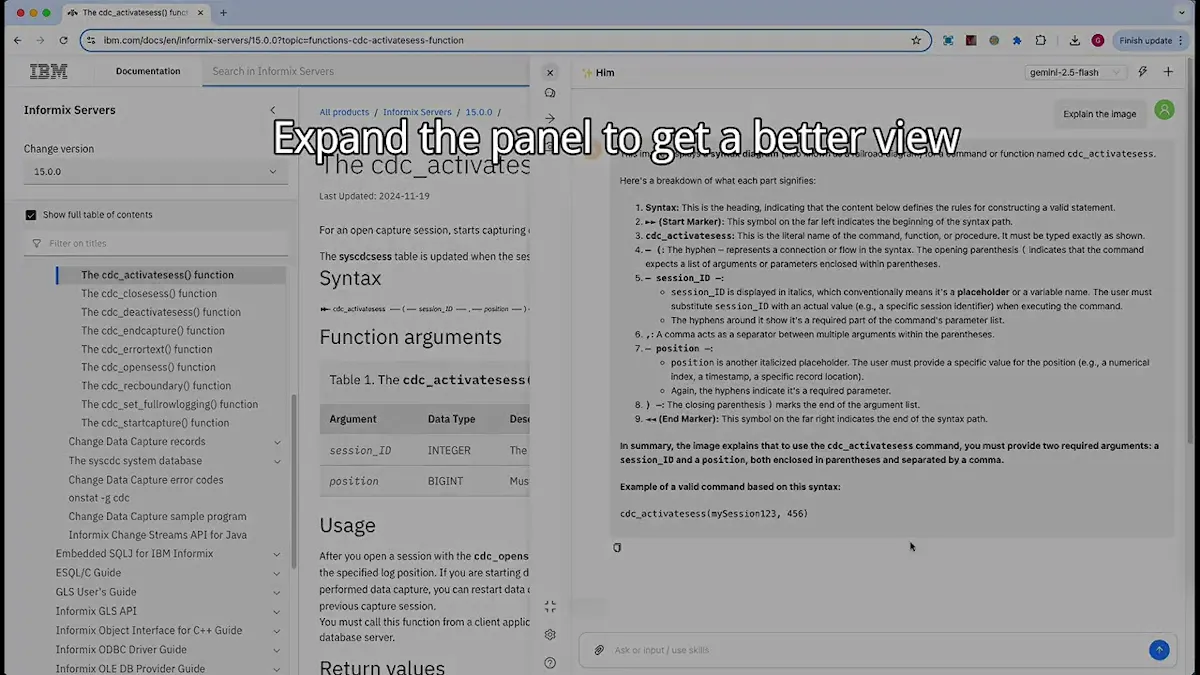Screen dimensions: 1200x675
Task: Collapse the Informix Servers sidebar chevron
Action: pos(273,110)
